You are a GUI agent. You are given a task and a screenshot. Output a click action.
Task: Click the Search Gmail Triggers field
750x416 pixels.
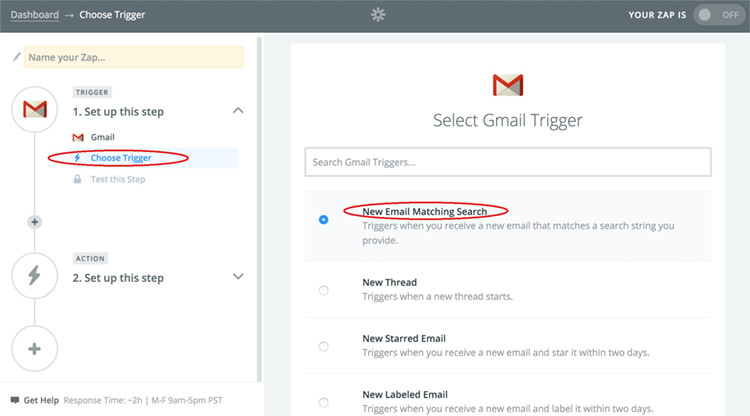point(508,162)
